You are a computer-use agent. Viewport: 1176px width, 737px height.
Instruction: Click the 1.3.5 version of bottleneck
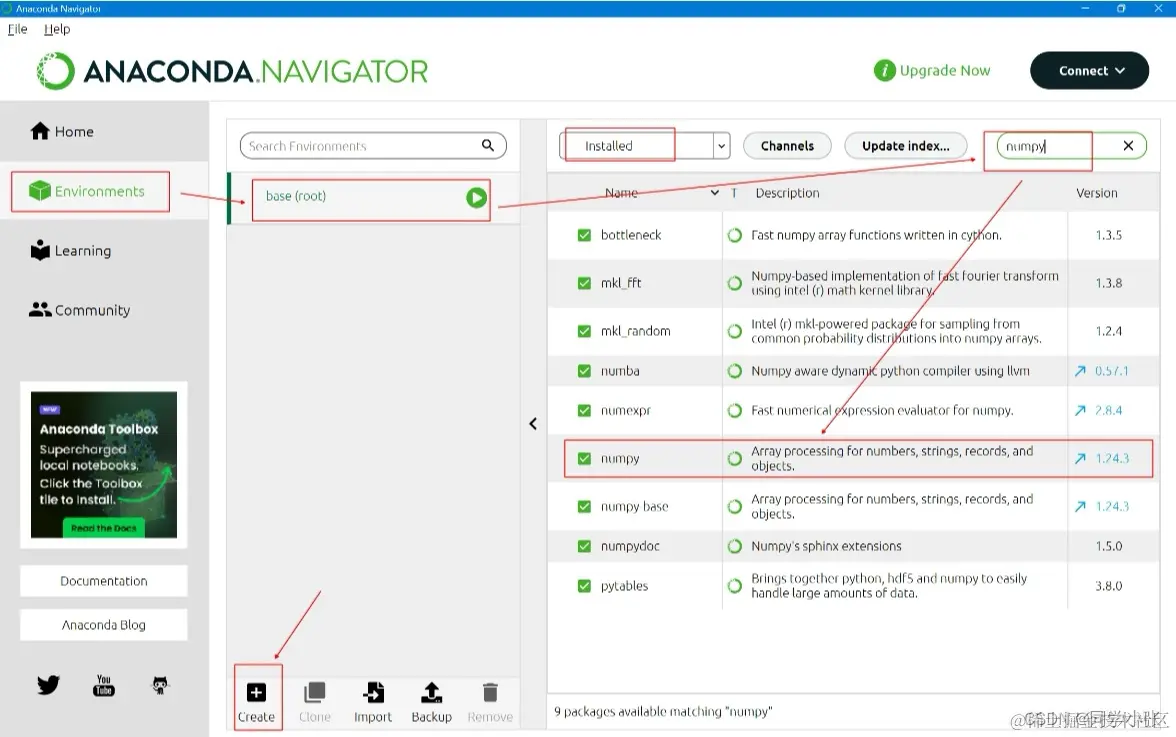point(1108,235)
